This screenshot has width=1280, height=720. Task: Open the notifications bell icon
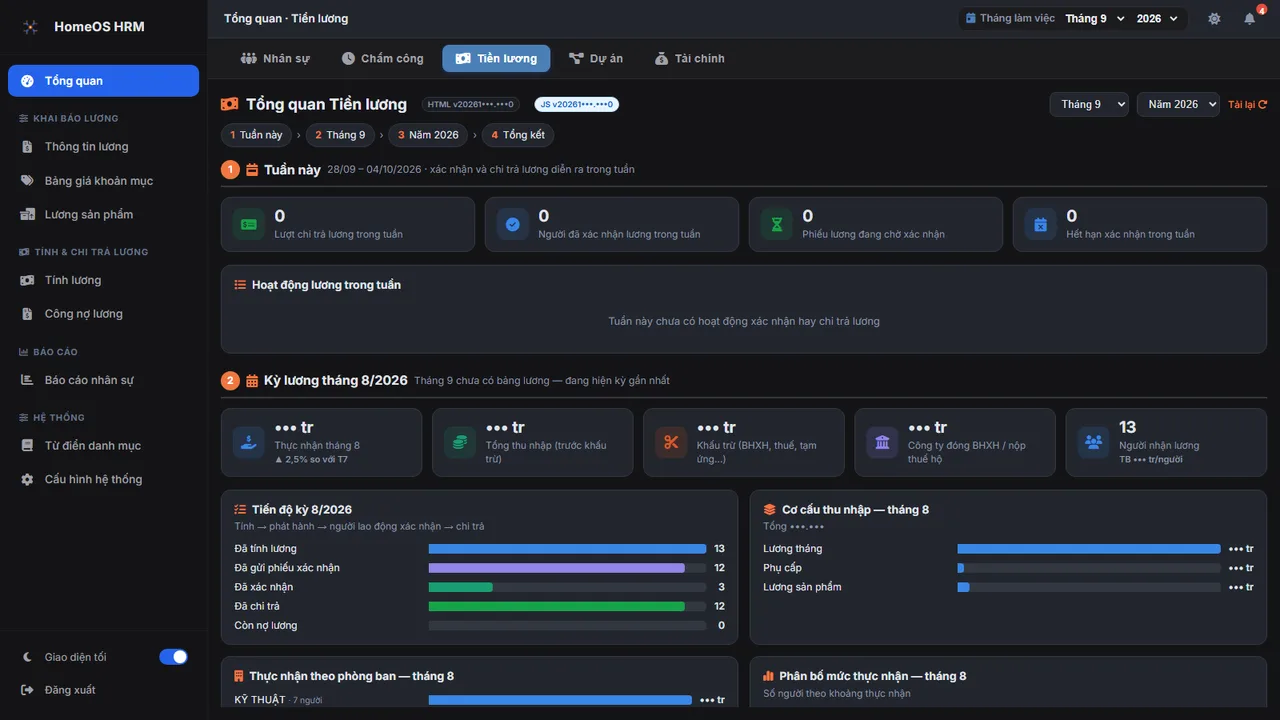[x=1249, y=19]
